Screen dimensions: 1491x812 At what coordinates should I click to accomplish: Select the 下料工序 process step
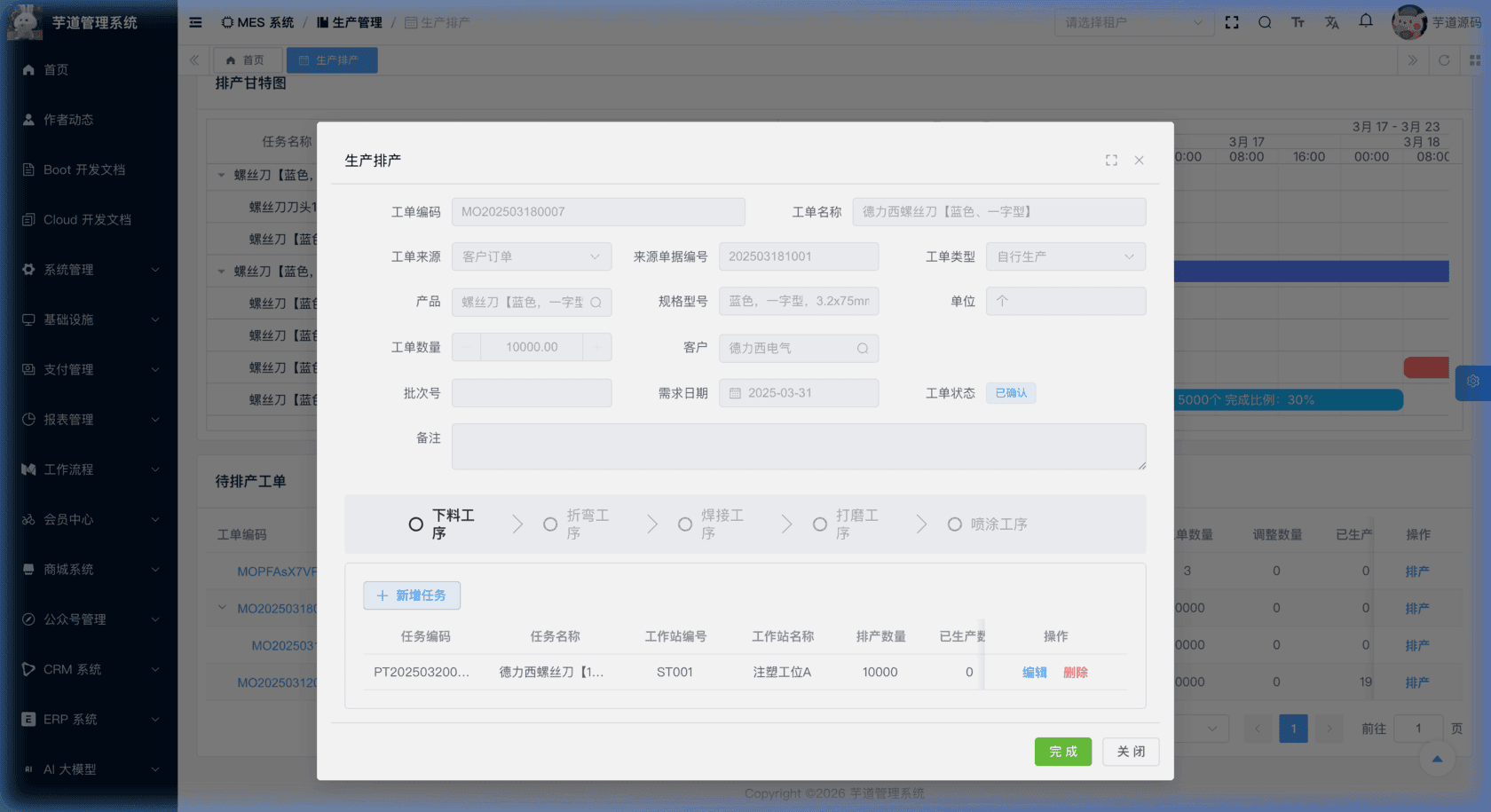click(x=443, y=524)
